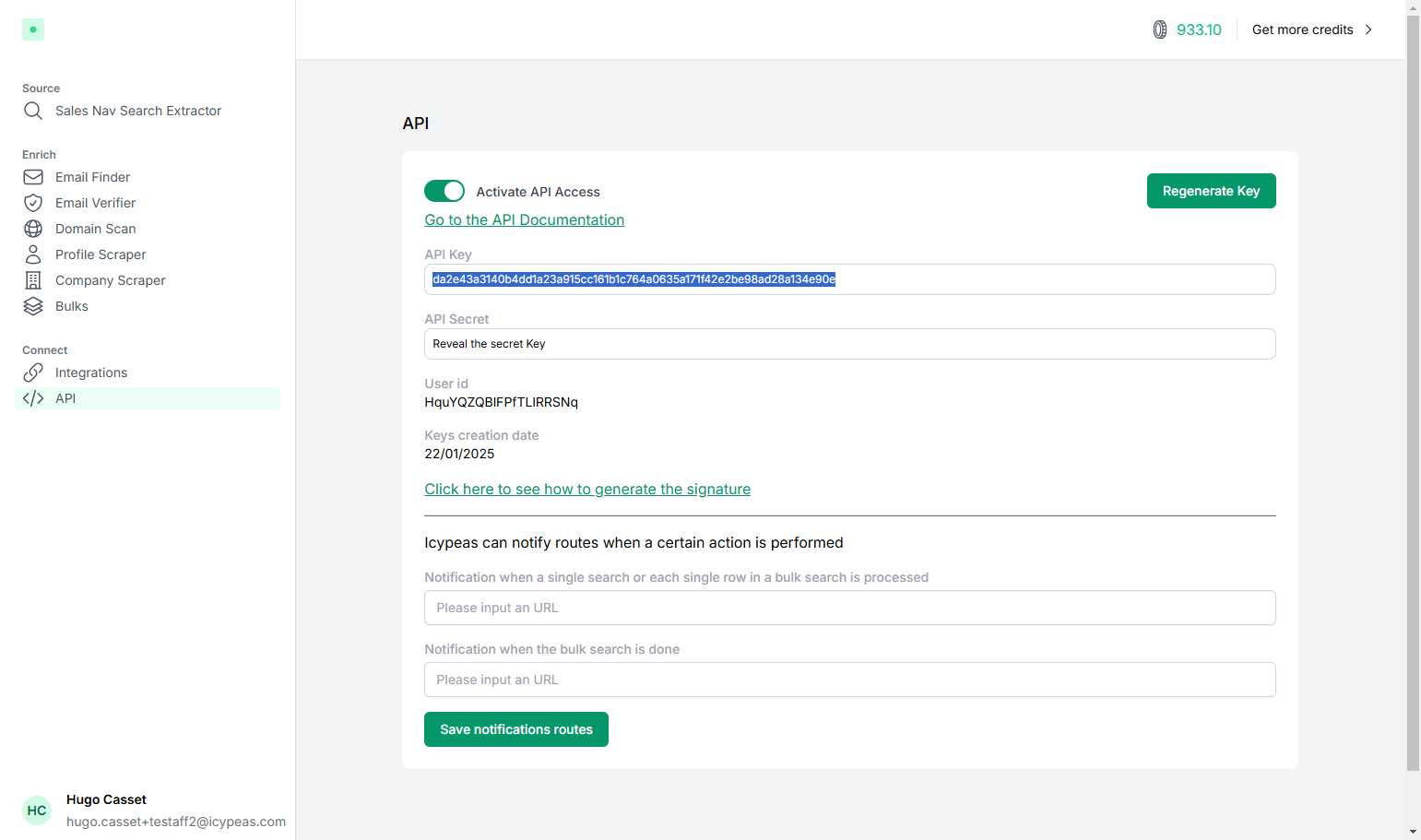1421x840 pixels.
Task: Click the scrollbar up arrow
Action: point(1413,7)
